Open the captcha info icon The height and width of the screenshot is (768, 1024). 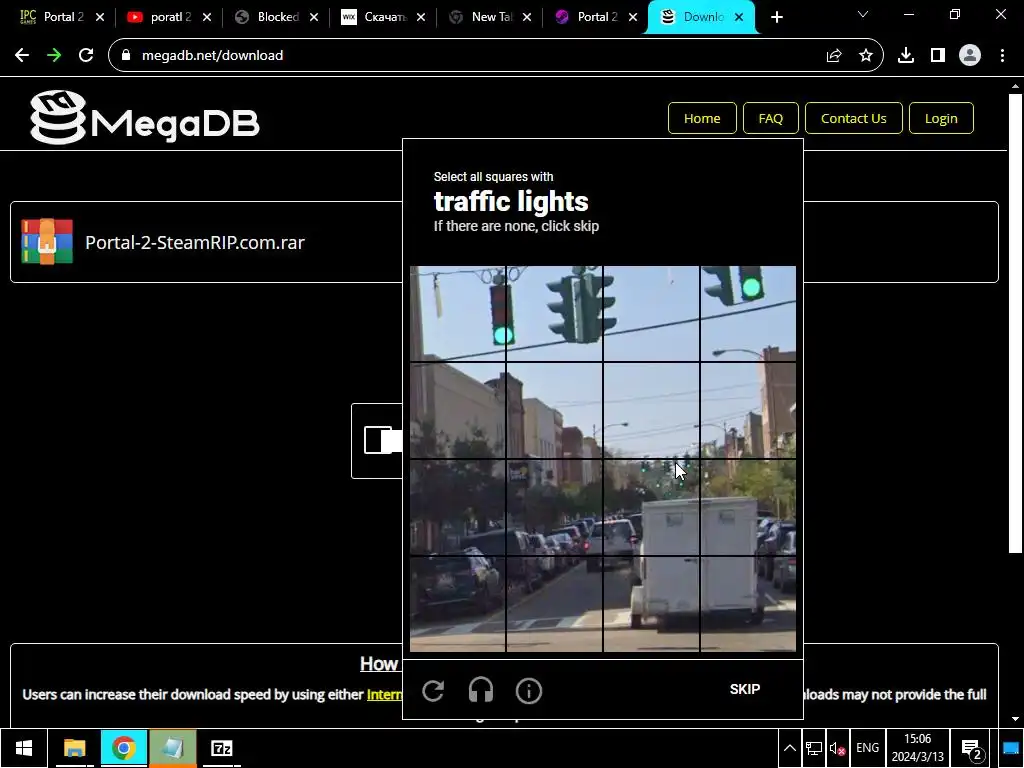[528, 690]
